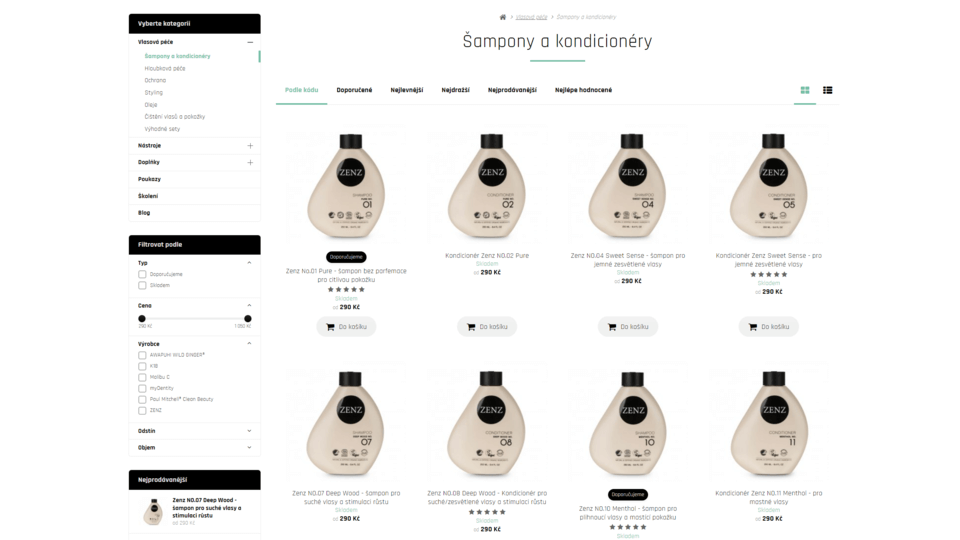The image size is (960, 540).
Task: Expand the Odstín filter section
Action: coord(194,431)
